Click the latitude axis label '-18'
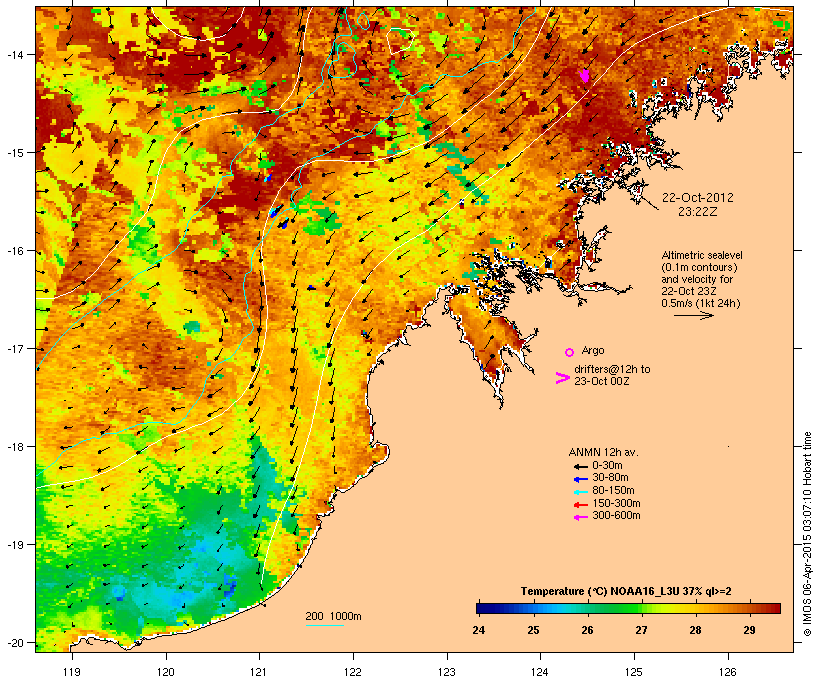Screen dimensions: 820x680 pos(14,447)
